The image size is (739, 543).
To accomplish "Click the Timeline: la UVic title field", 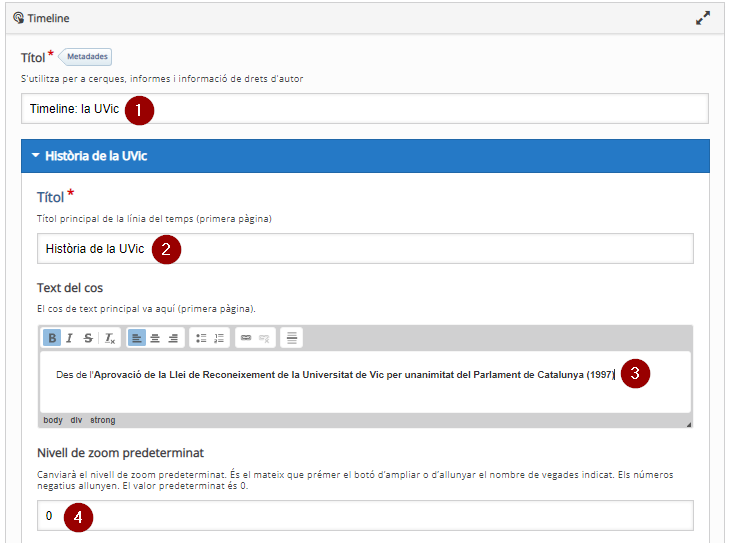I will (x=365, y=109).
